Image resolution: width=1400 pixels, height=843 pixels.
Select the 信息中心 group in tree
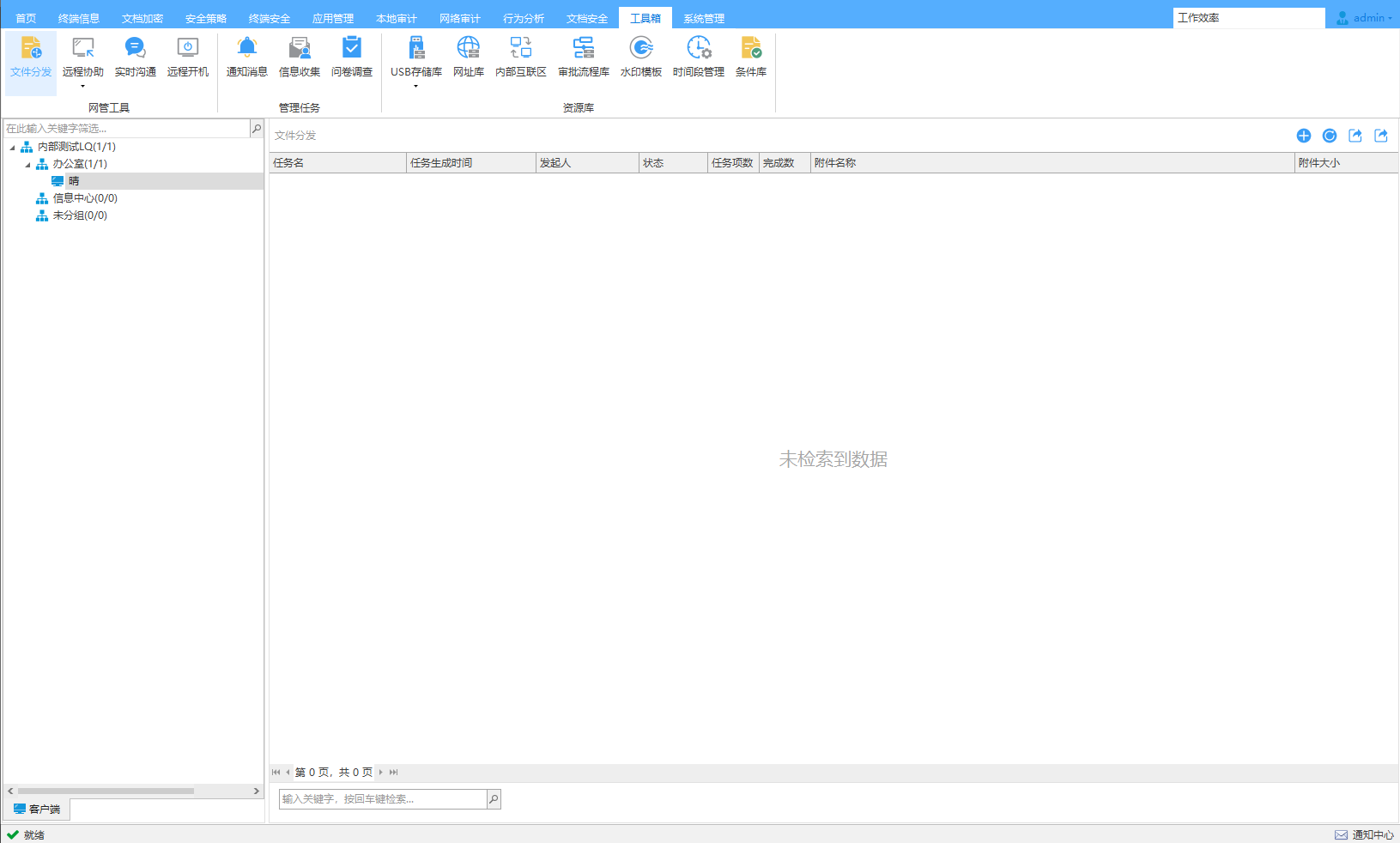coord(84,198)
